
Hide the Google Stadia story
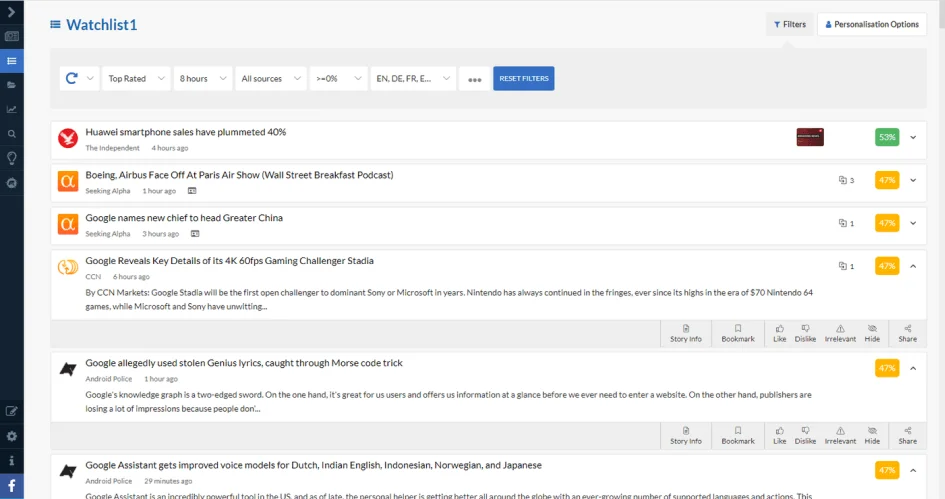872,333
